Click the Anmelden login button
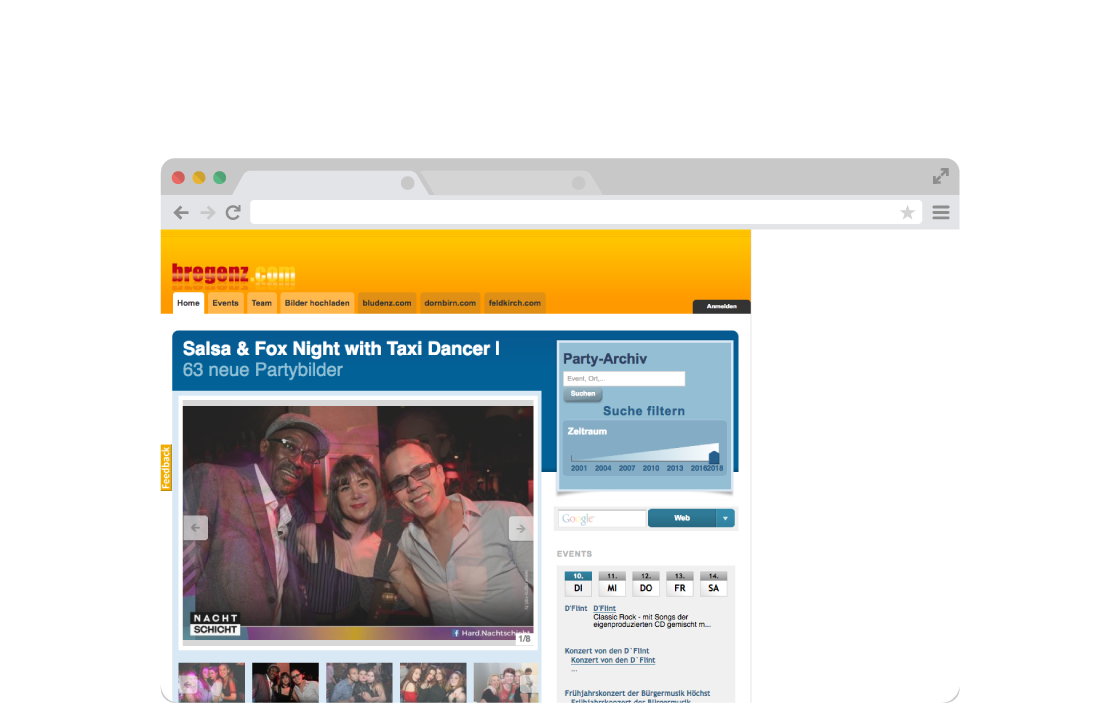 (x=721, y=306)
